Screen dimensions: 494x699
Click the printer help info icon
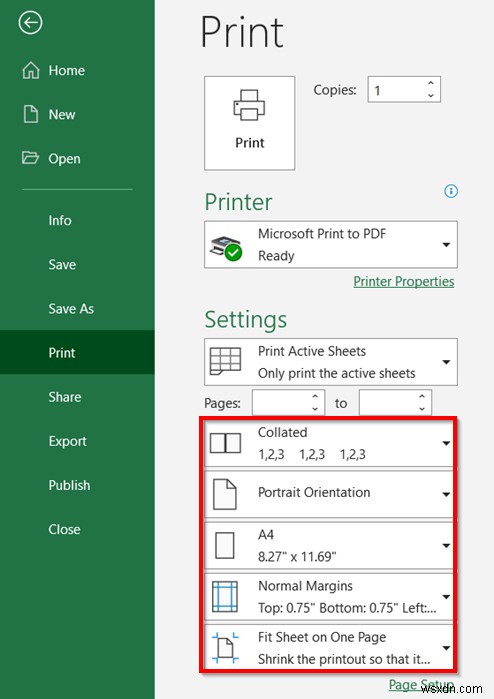(451, 191)
